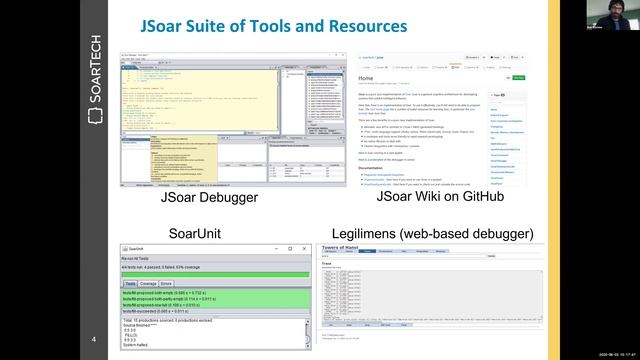The height and width of the screenshot is (360, 640).
Task: Click the presenter's webcam thumbnail
Action: pos(613,15)
